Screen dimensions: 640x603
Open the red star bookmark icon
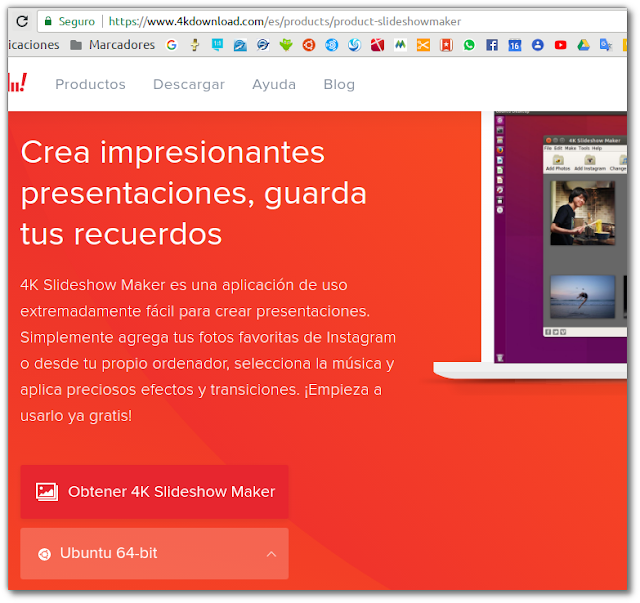pyautogui.click(x=447, y=45)
